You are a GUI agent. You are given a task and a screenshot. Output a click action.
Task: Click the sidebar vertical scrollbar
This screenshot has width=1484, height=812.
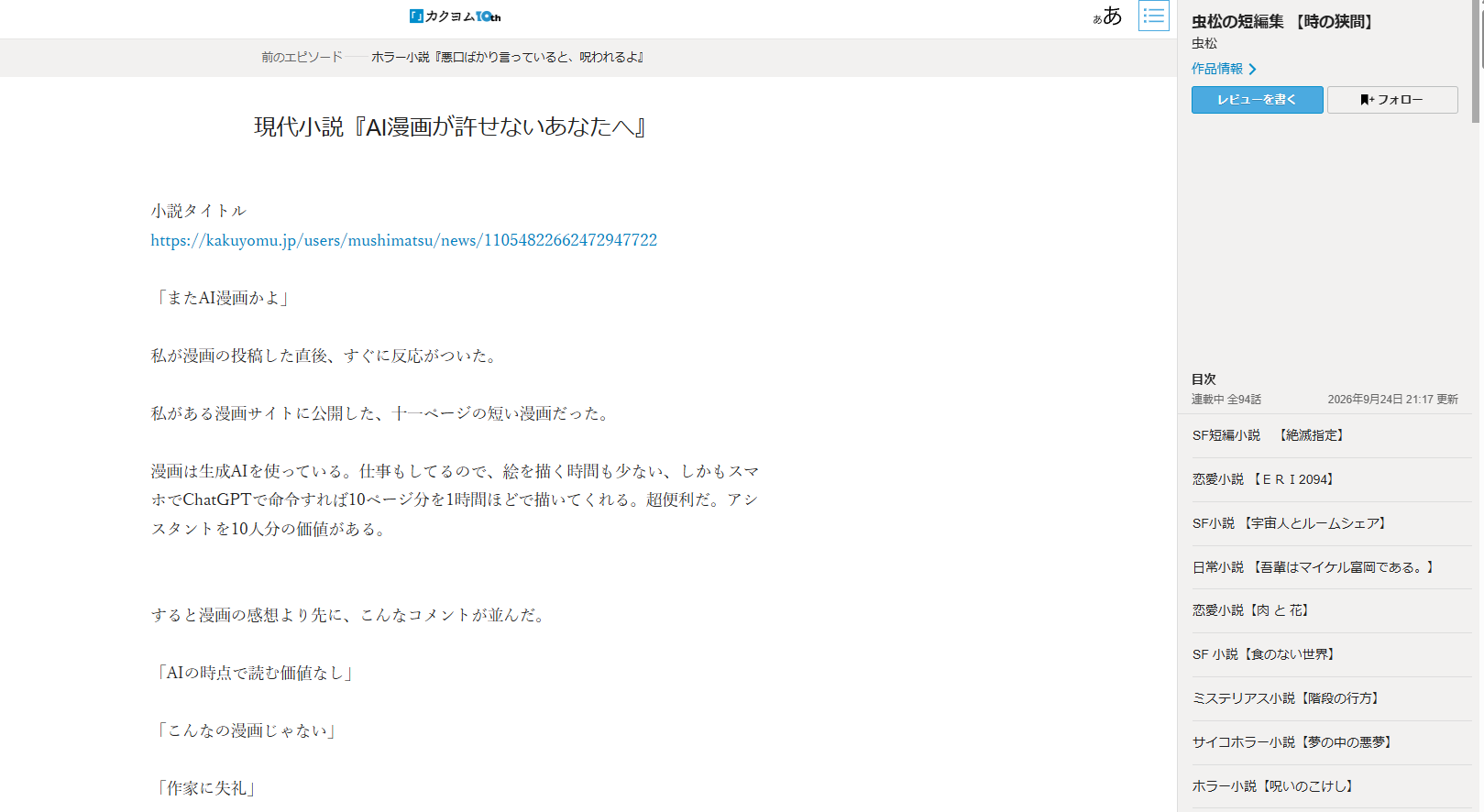(x=1476, y=60)
